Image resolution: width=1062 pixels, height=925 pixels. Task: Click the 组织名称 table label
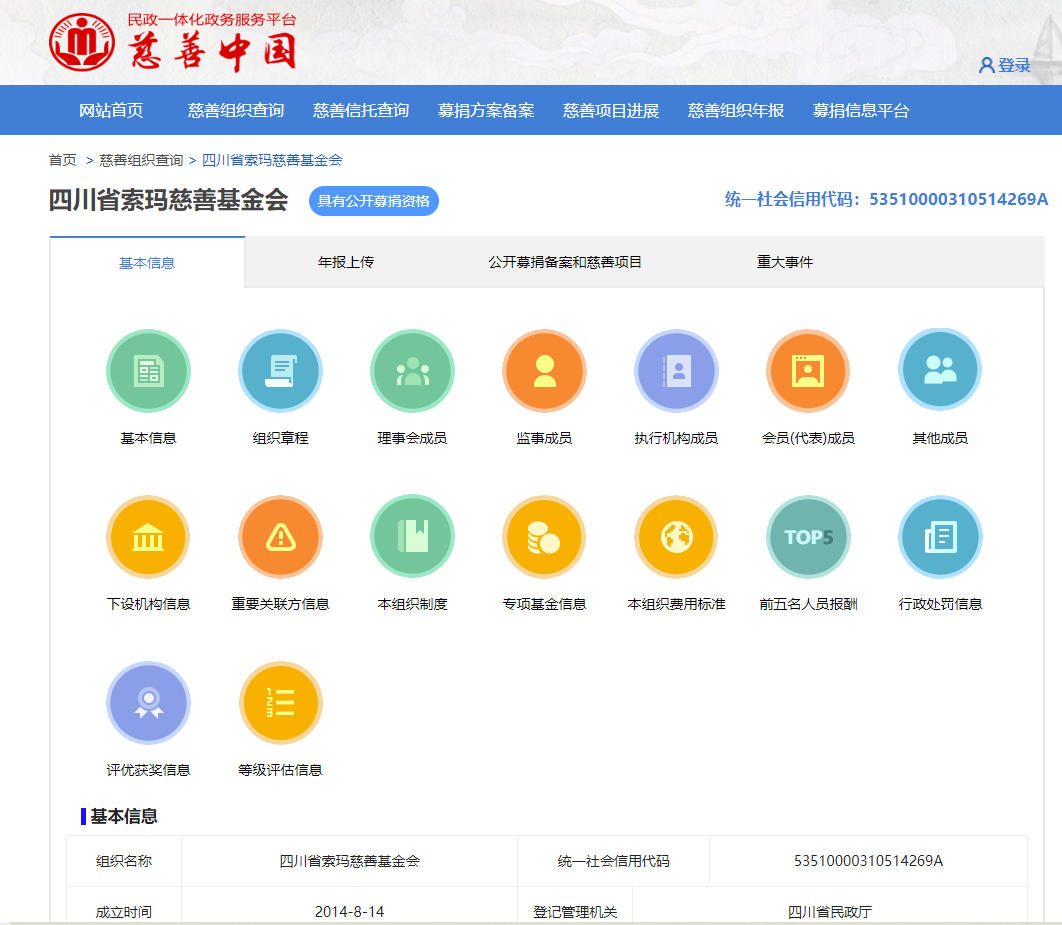tap(124, 861)
